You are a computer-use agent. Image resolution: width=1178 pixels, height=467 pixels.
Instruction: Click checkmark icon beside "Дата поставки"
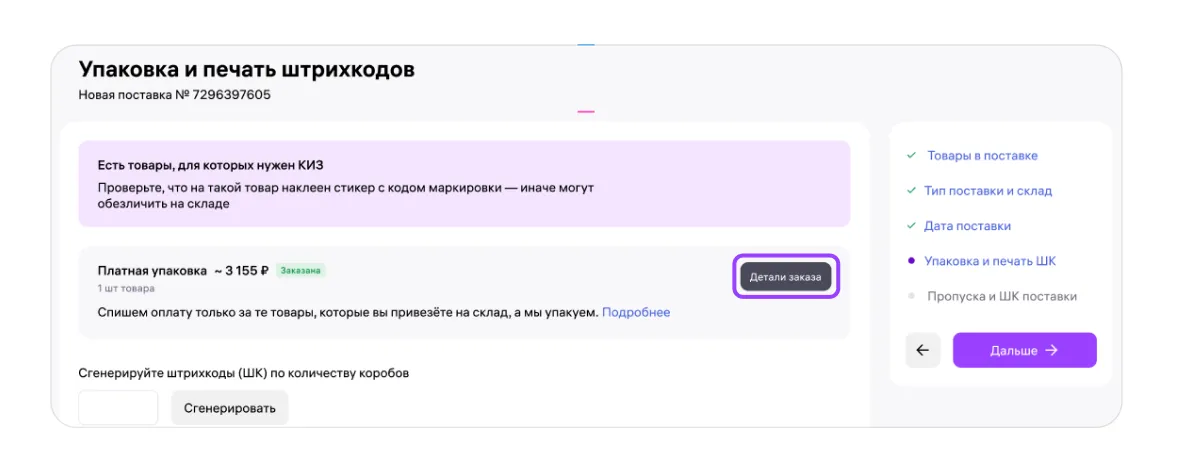(x=911, y=226)
